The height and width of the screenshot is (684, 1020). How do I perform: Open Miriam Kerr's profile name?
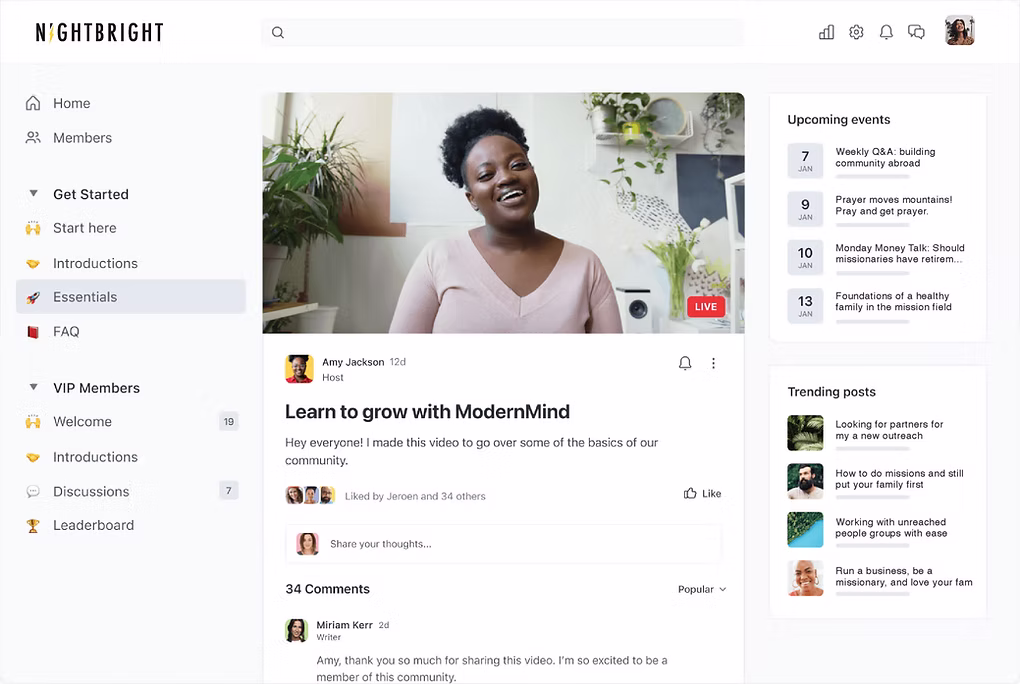tap(344, 625)
